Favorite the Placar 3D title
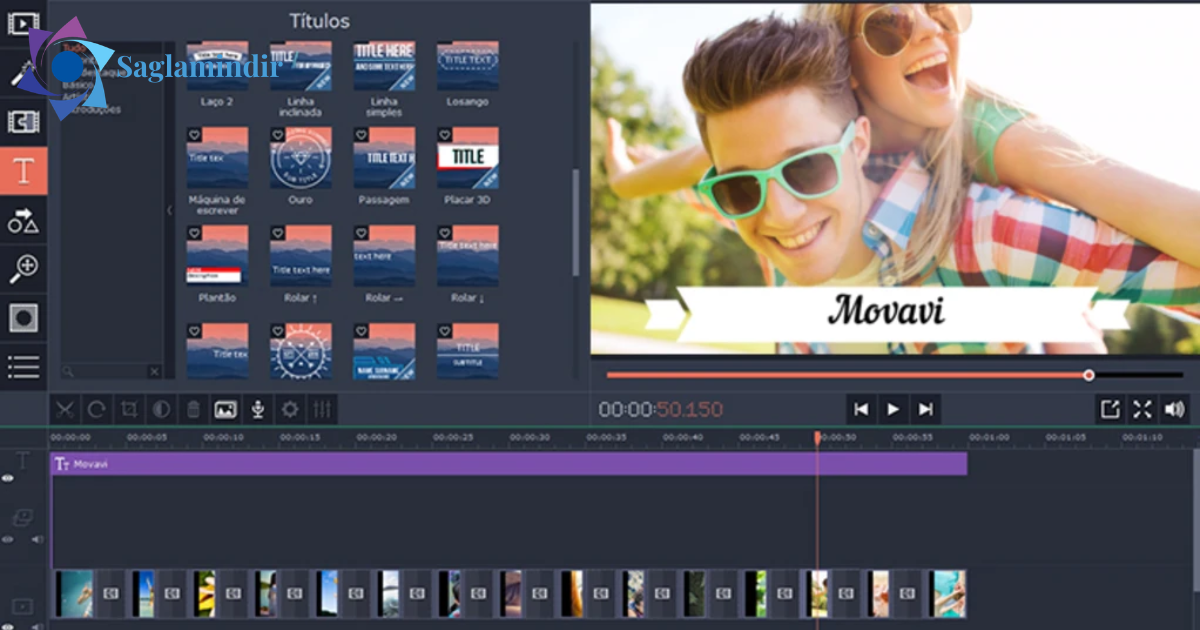This screenshot has width=1200, height=630. point(445,134)
